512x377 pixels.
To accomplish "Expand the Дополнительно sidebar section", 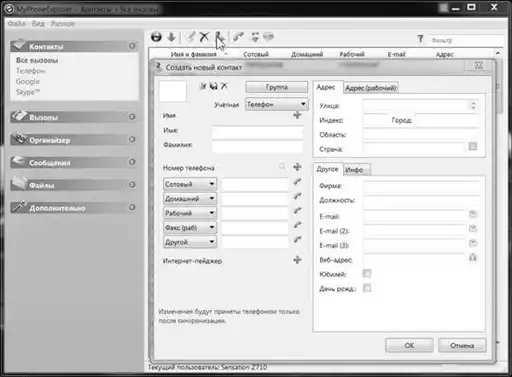I will pyautogui.click(x=132, y=207).
